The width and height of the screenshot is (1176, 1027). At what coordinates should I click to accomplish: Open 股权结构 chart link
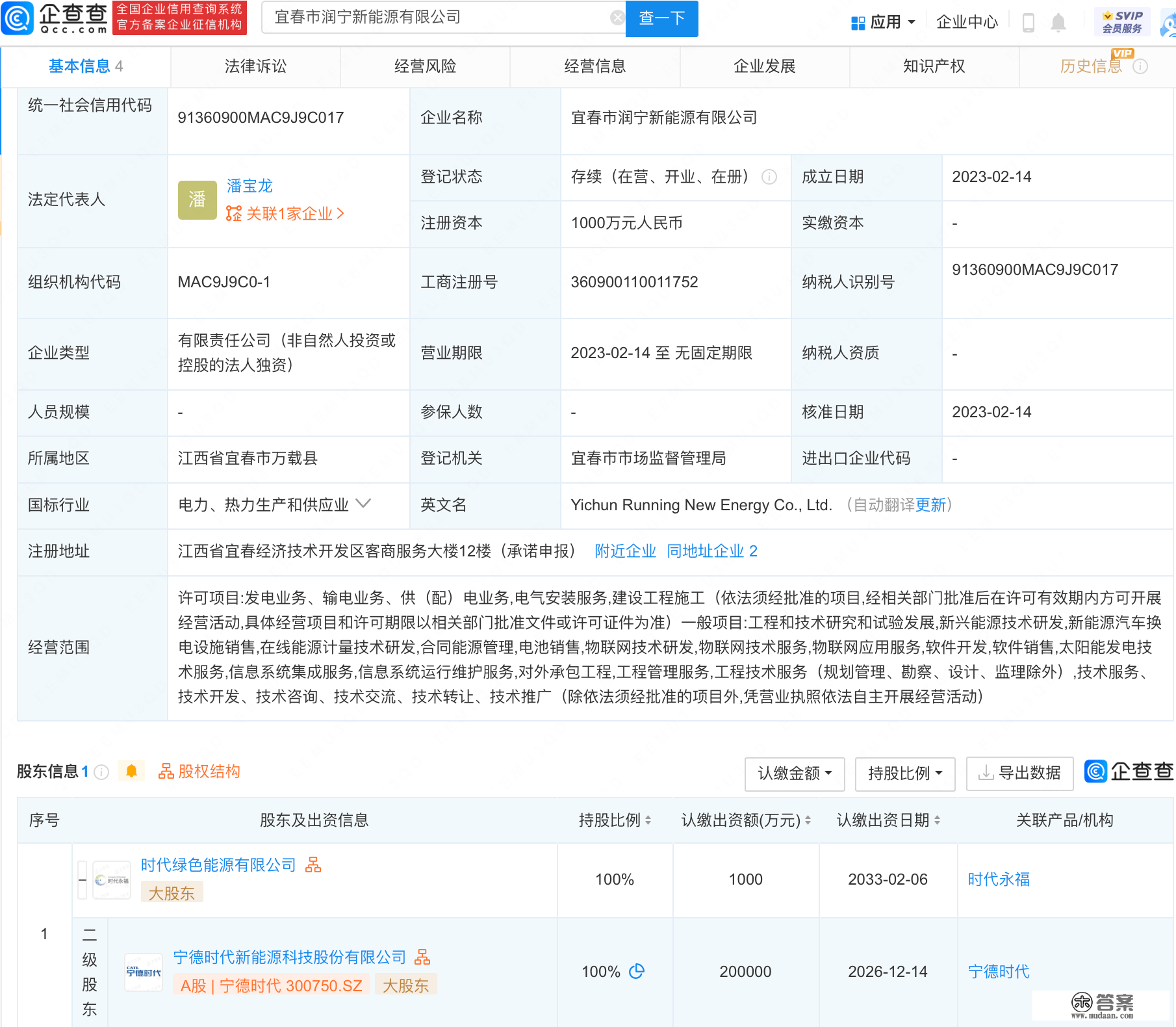pos(199,772)
